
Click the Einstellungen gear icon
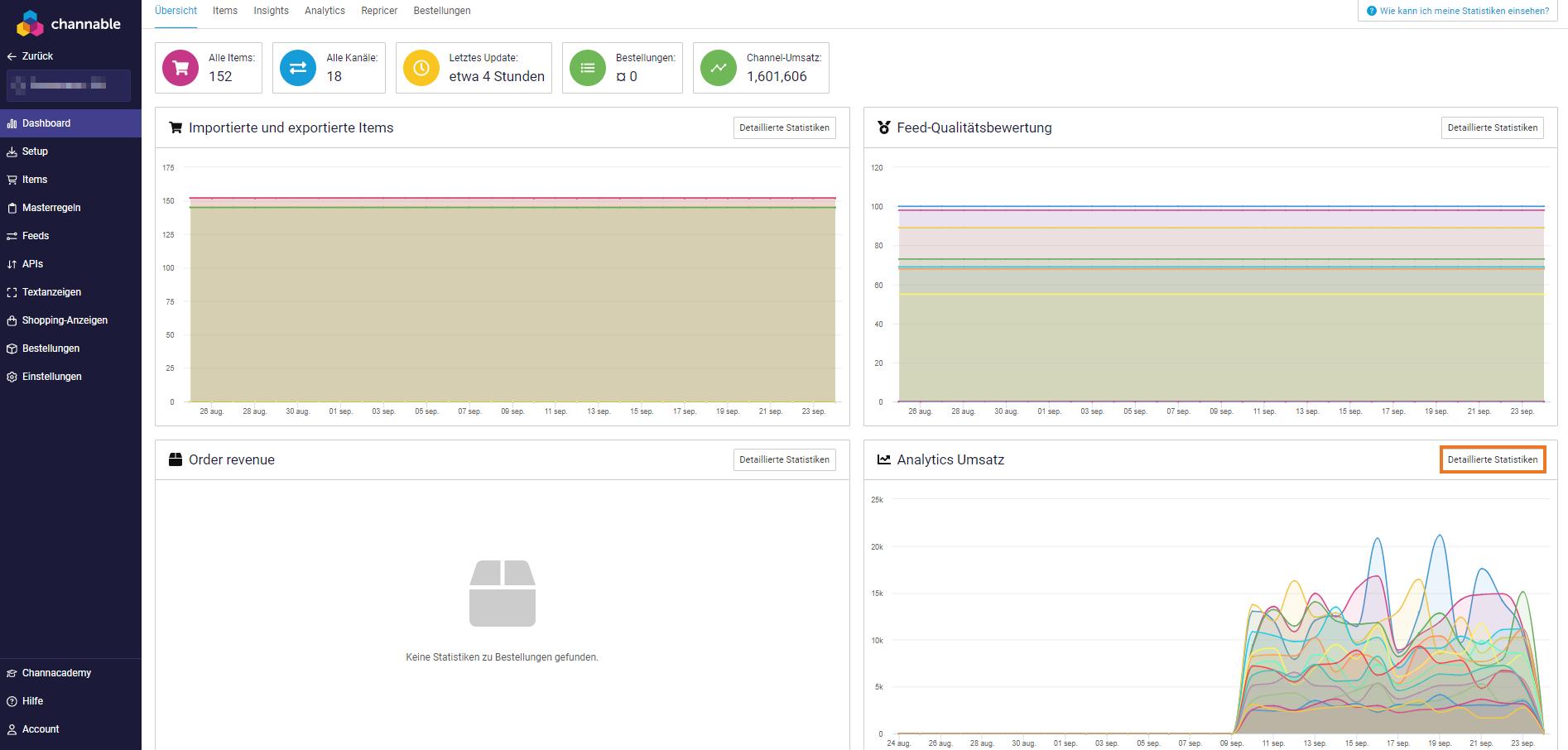pos(12,377)
